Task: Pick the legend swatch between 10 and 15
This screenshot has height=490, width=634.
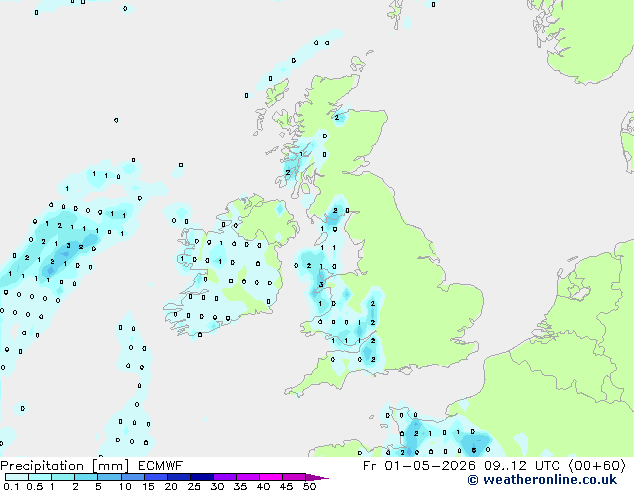Action: [133, 477]
